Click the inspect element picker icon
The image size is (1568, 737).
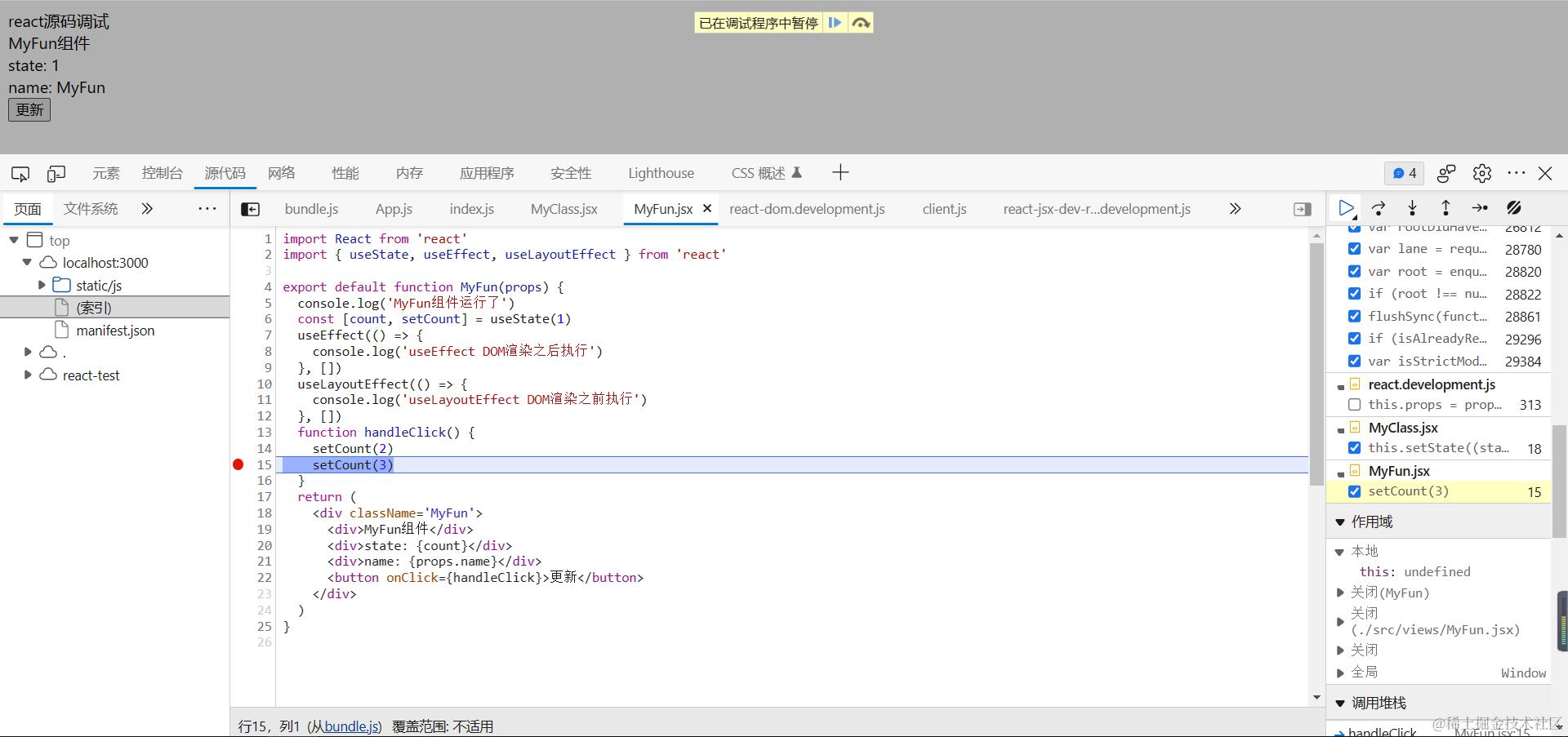tap(20, 173)
